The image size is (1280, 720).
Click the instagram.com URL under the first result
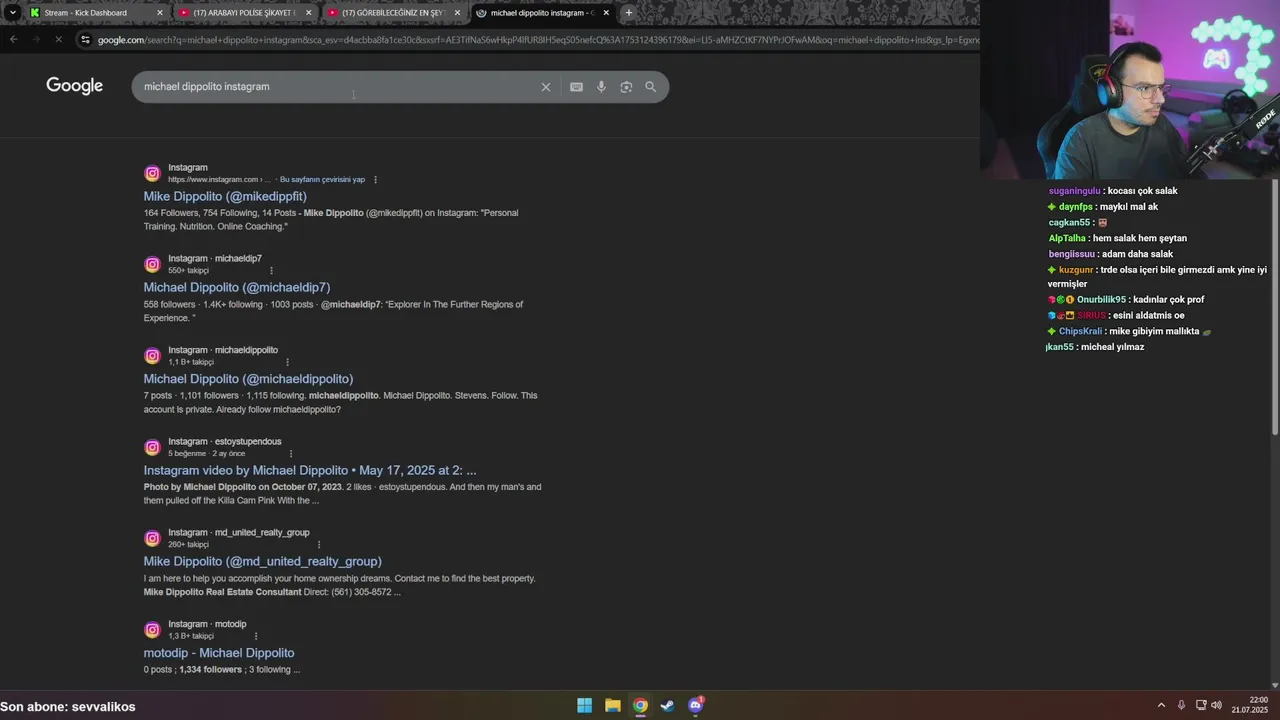(219, 180)
